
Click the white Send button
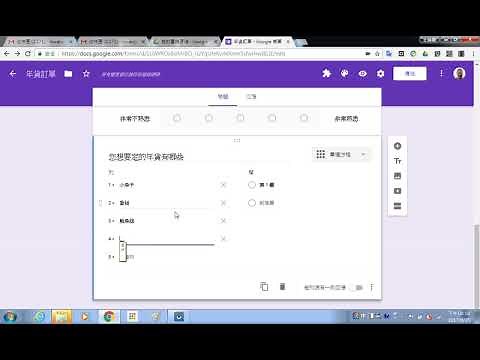(x=409, y=74)
